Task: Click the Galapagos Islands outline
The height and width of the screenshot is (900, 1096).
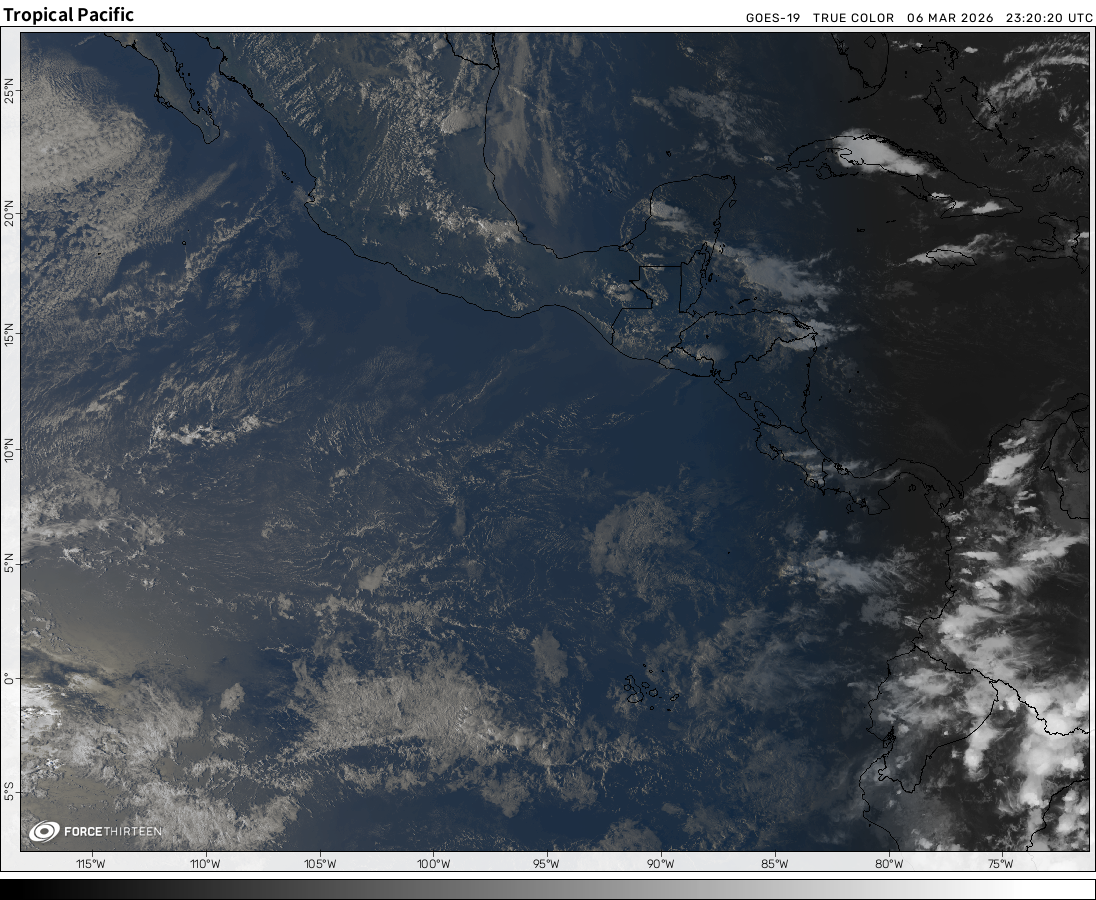Action: [x=638, y=688]
